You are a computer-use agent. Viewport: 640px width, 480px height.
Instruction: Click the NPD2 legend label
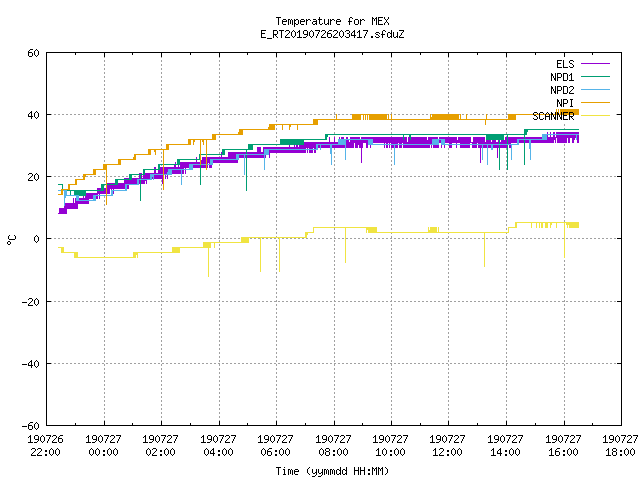click(x=562, y=90)
